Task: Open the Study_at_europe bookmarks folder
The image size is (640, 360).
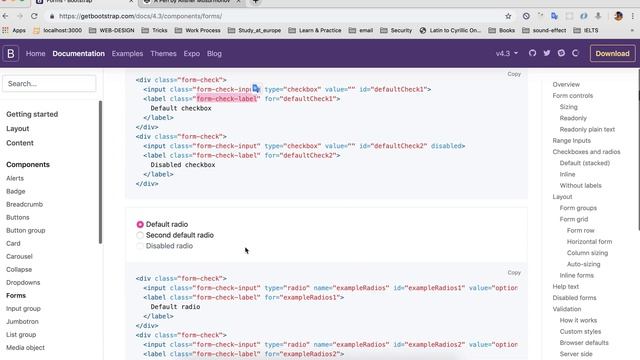Action: [x=254, y=30]
